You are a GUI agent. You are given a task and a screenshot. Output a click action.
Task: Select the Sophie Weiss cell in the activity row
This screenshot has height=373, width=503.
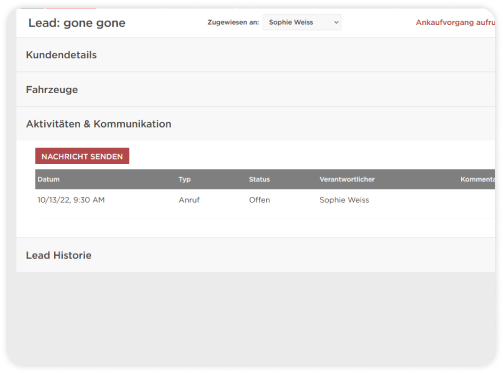click(344, 200)
